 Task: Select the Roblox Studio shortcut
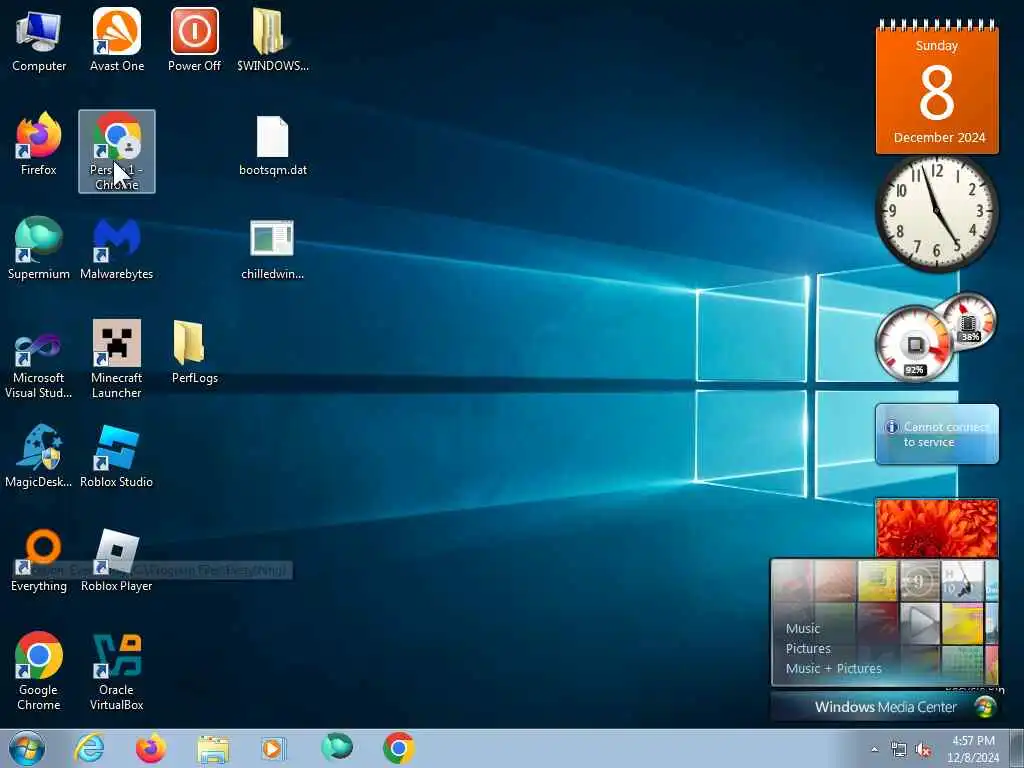click(x=117, y=456)
